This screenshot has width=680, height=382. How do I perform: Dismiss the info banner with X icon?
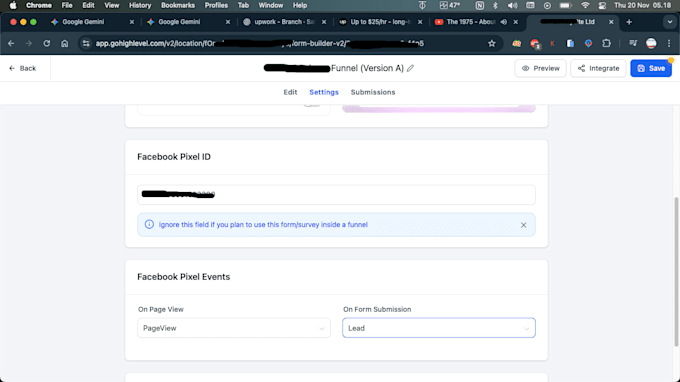pos(523,225)
